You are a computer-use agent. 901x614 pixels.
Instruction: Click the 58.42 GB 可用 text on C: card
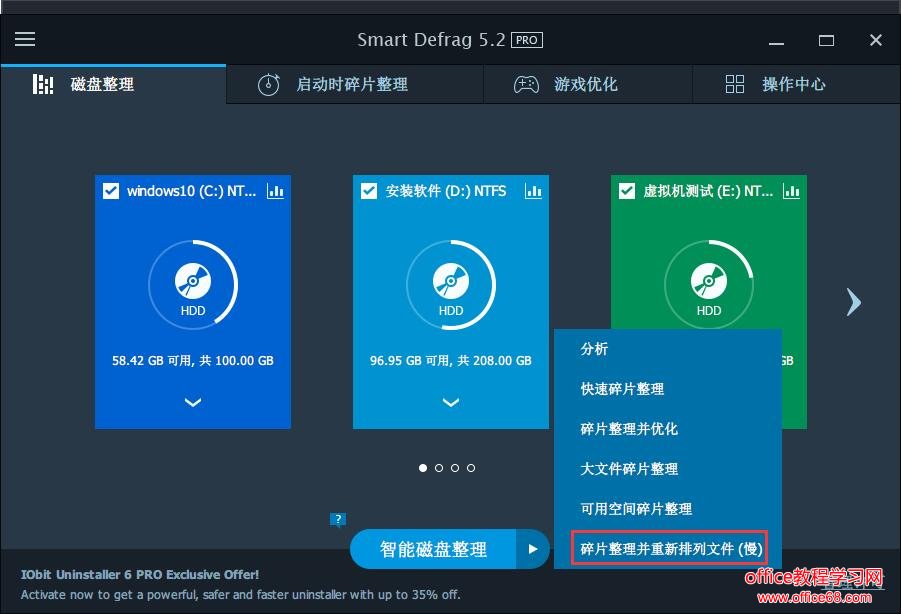(193, 361)
